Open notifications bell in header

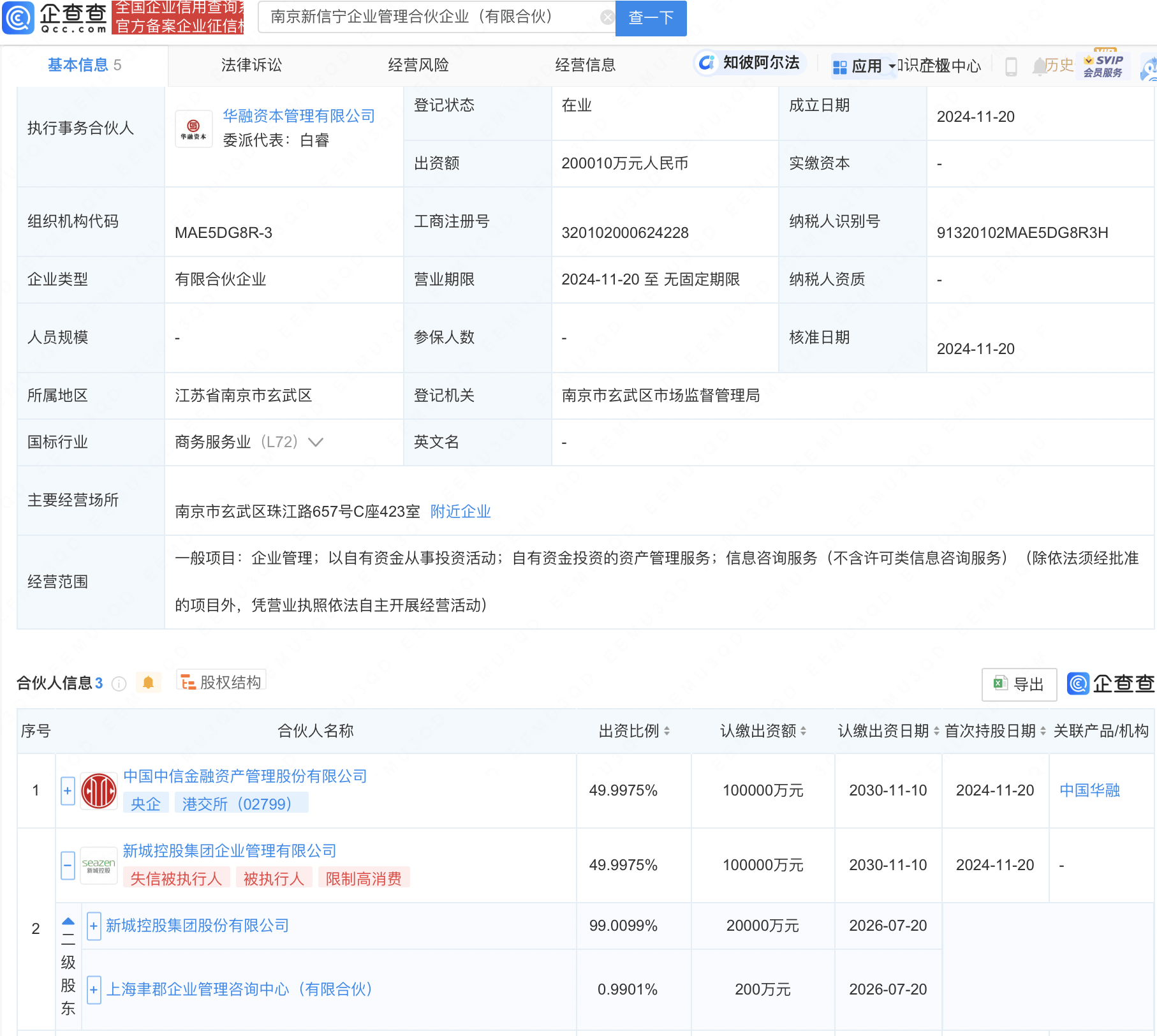pos(1039,66)
